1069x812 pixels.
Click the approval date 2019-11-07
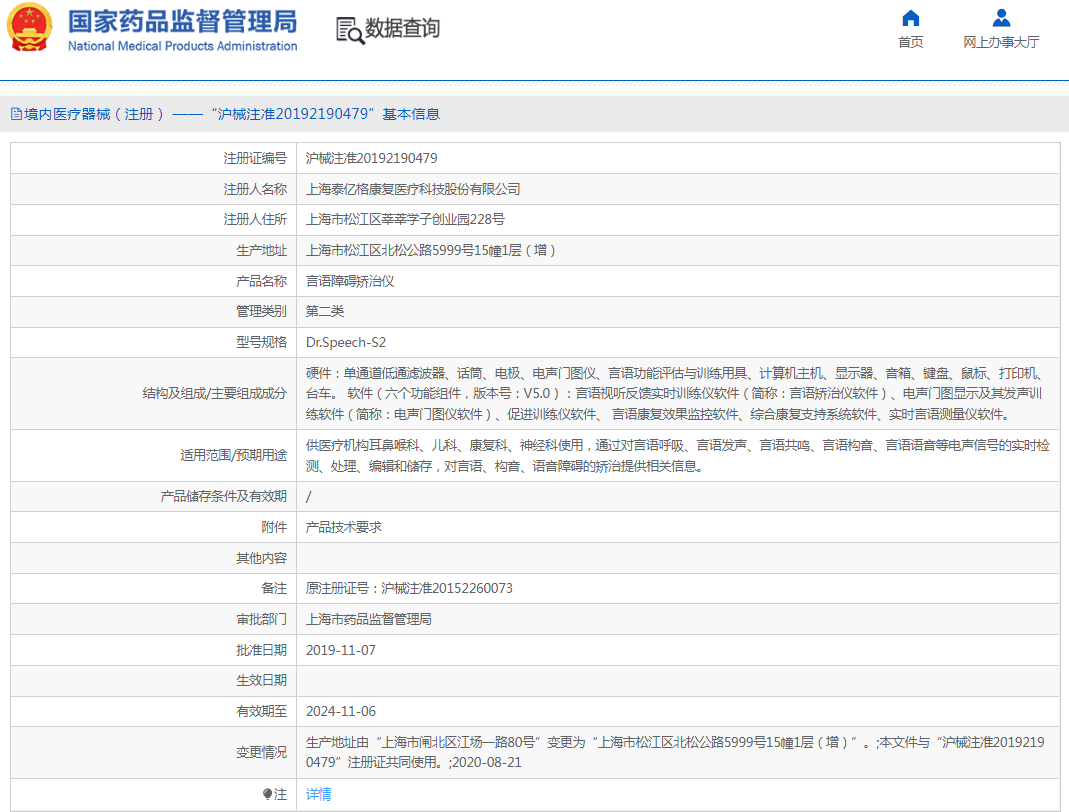341,650
